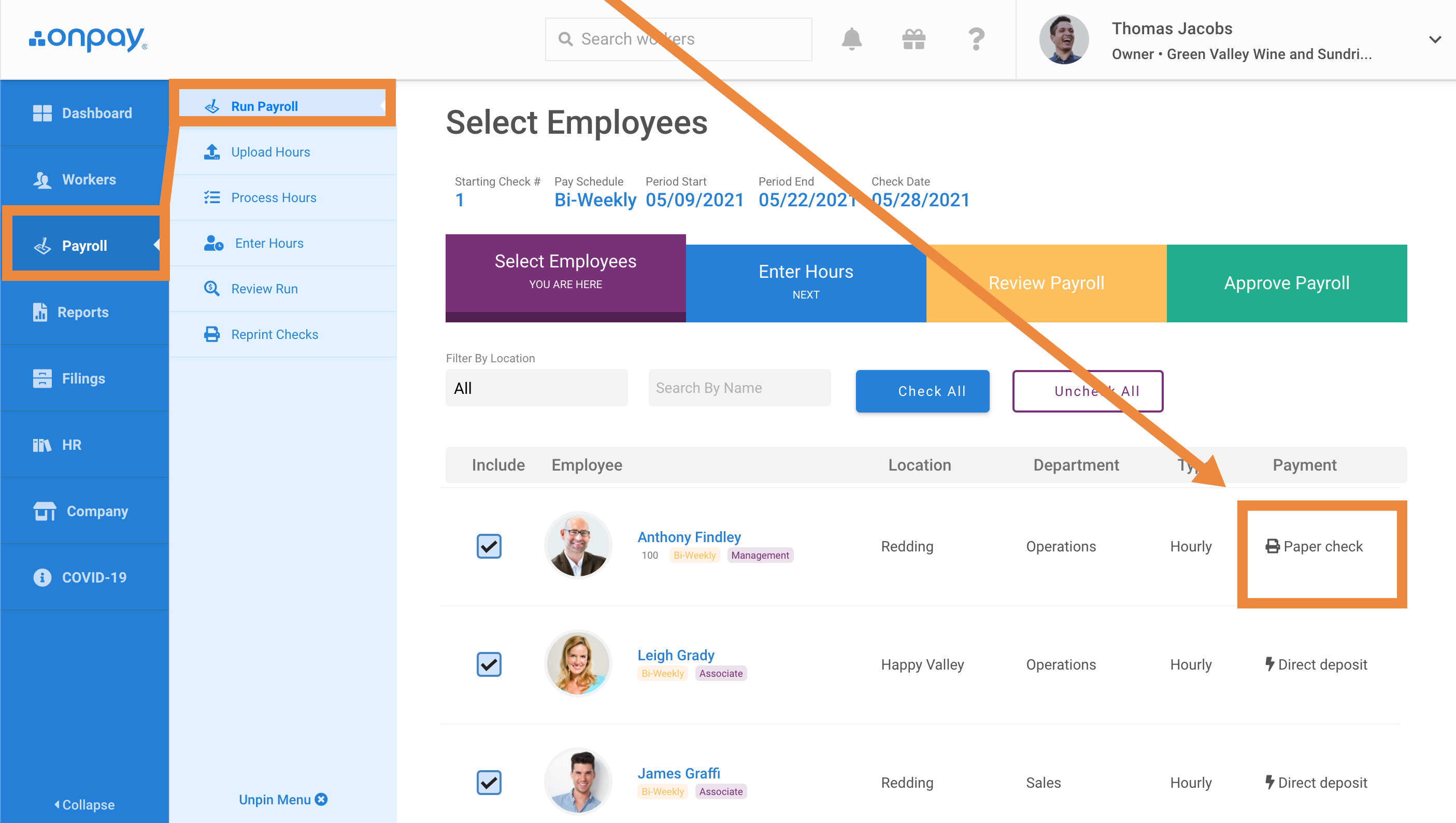The width and height of the screenshot is (1456, 823).
Task: Click the OnPay logo
Action: (x=88, y=39)
